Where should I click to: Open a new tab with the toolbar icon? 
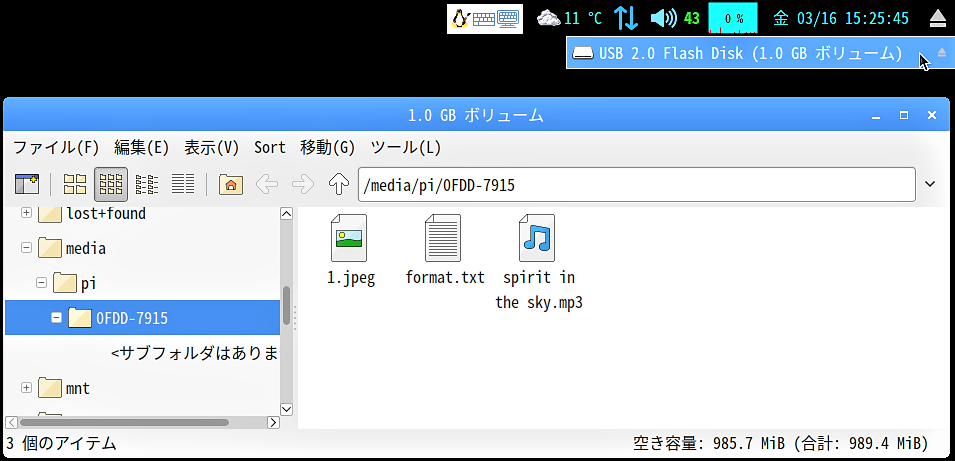pos(27,183)
